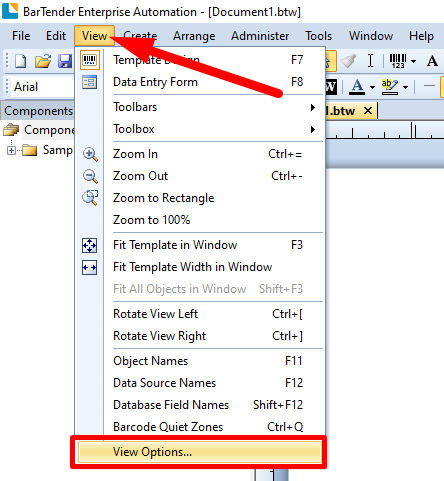Select the text tool letter A icon

click(432, 61)
